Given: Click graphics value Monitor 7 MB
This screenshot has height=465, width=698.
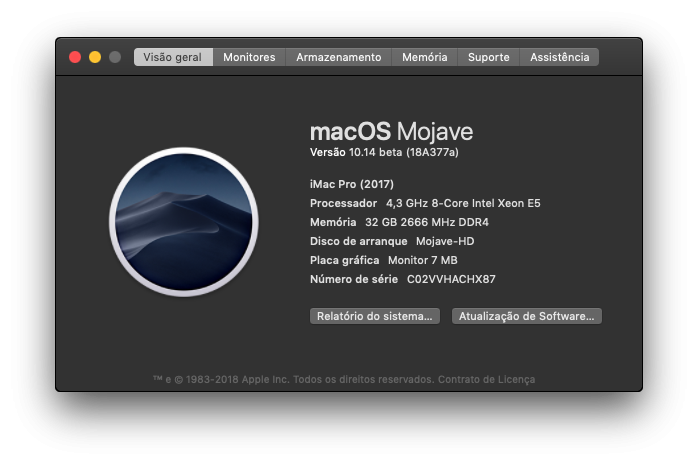Looking at the screenshot, I should (x=422, y=260).
